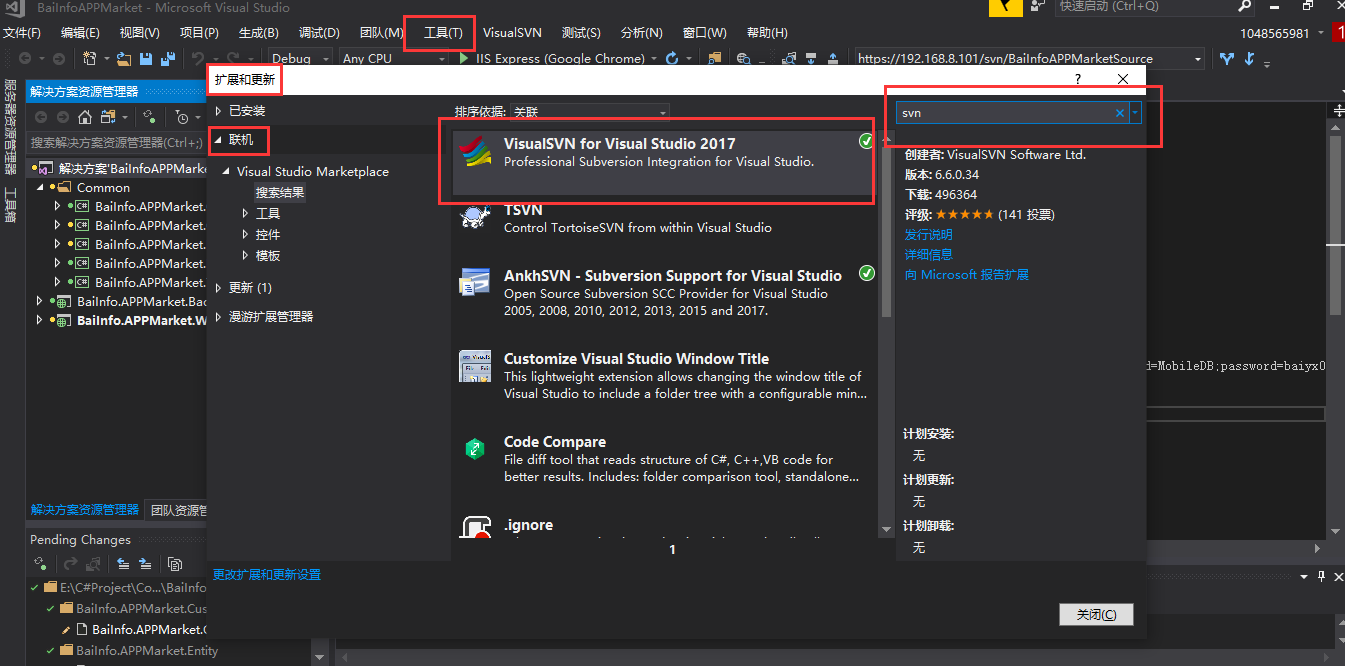Click the browser refresh icon in toolbar
This screenshot has height=666, width=1345.
point(672,59)
